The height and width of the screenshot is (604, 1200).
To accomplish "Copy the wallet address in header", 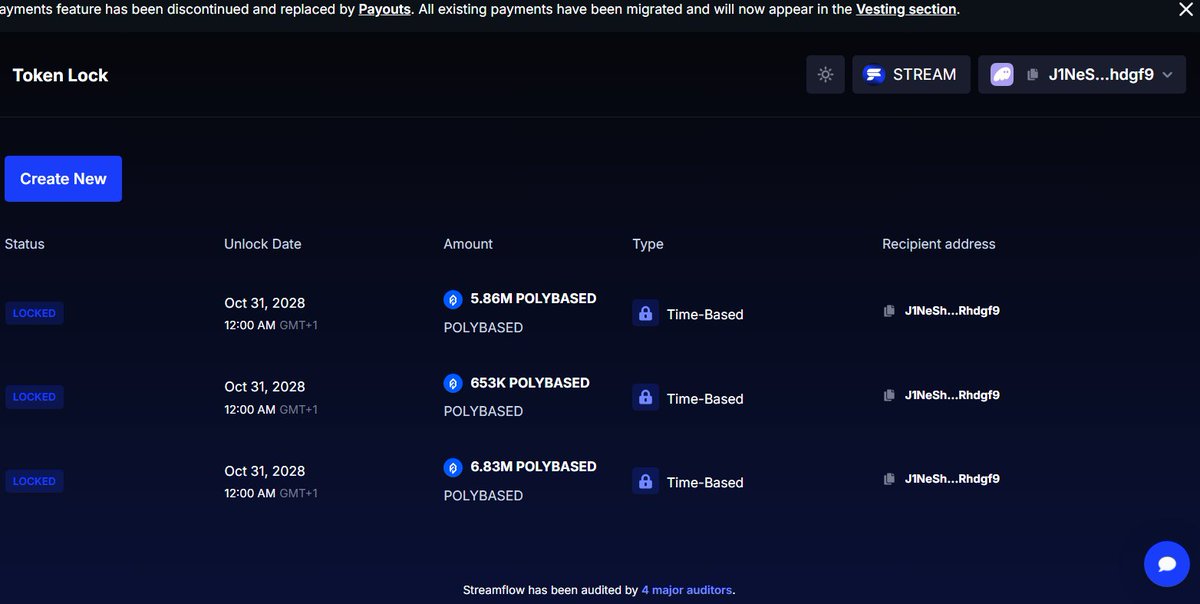I will pos(1033,75).
